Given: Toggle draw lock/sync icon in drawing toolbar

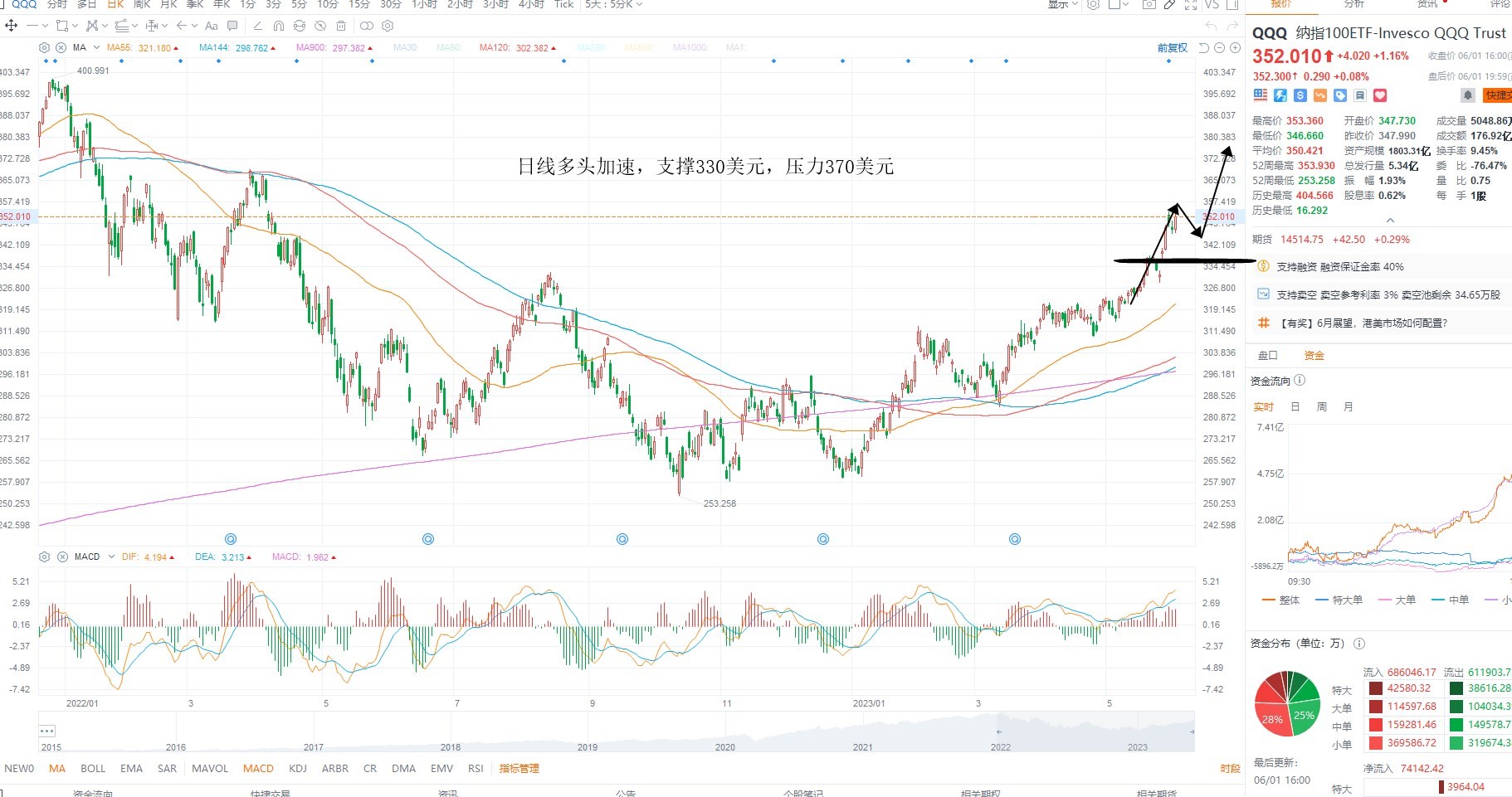Looking at the screenshot, I should click(300, 26).
